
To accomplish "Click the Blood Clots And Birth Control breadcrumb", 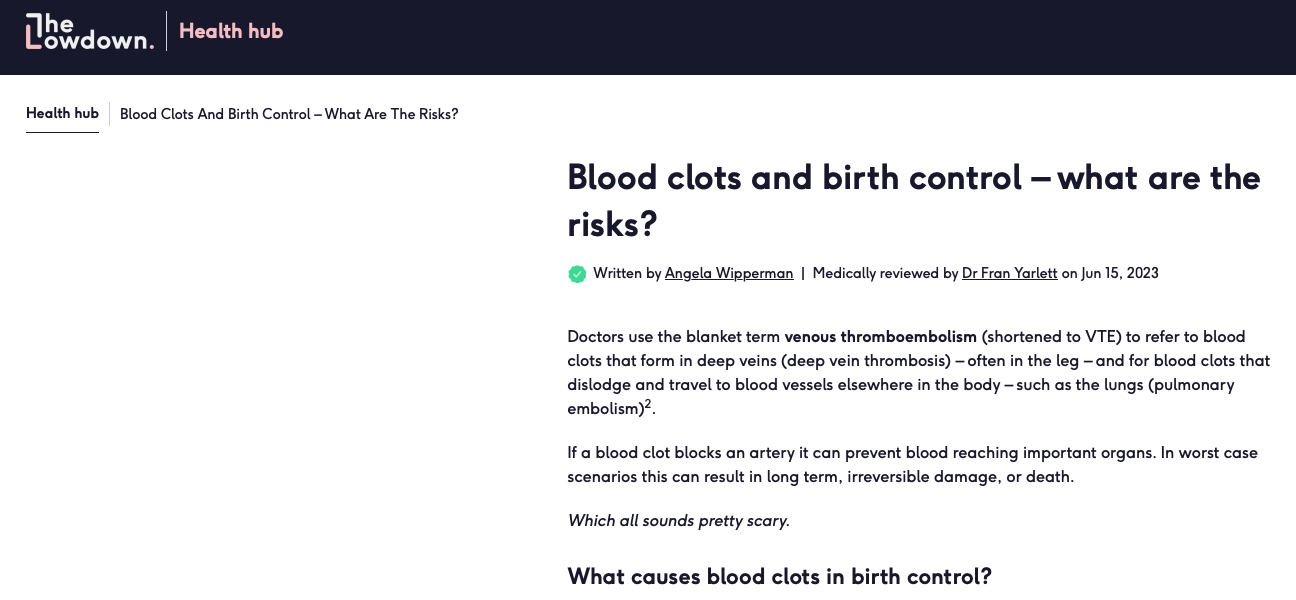I will click(x=289, y=114).
